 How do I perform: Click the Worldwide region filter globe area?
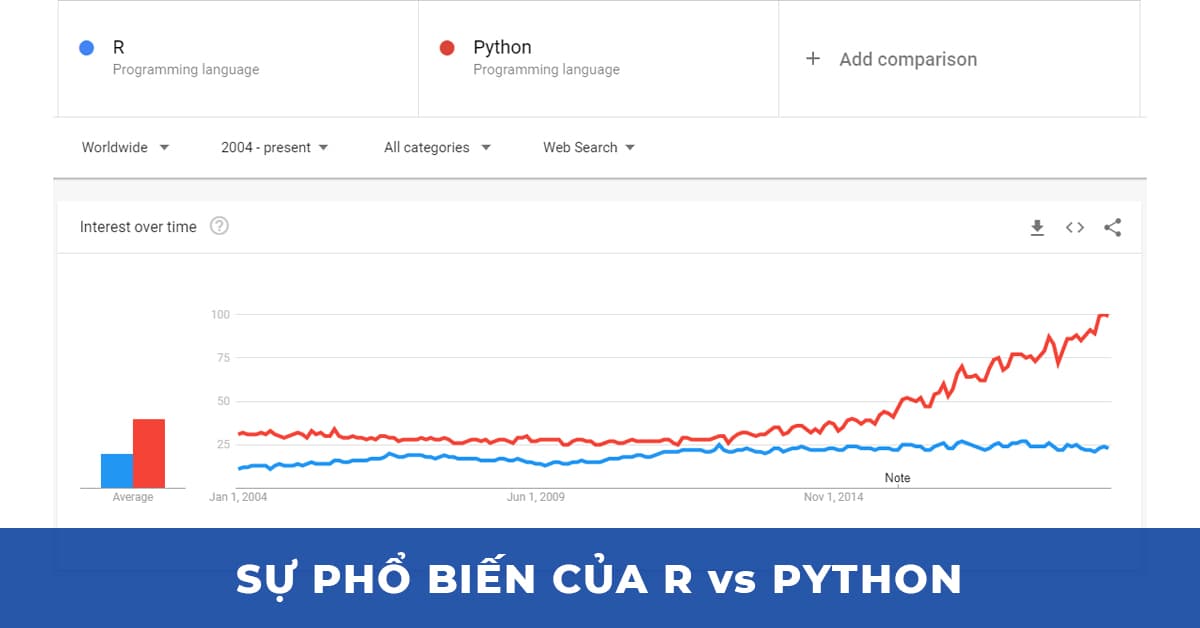[113, 147]
